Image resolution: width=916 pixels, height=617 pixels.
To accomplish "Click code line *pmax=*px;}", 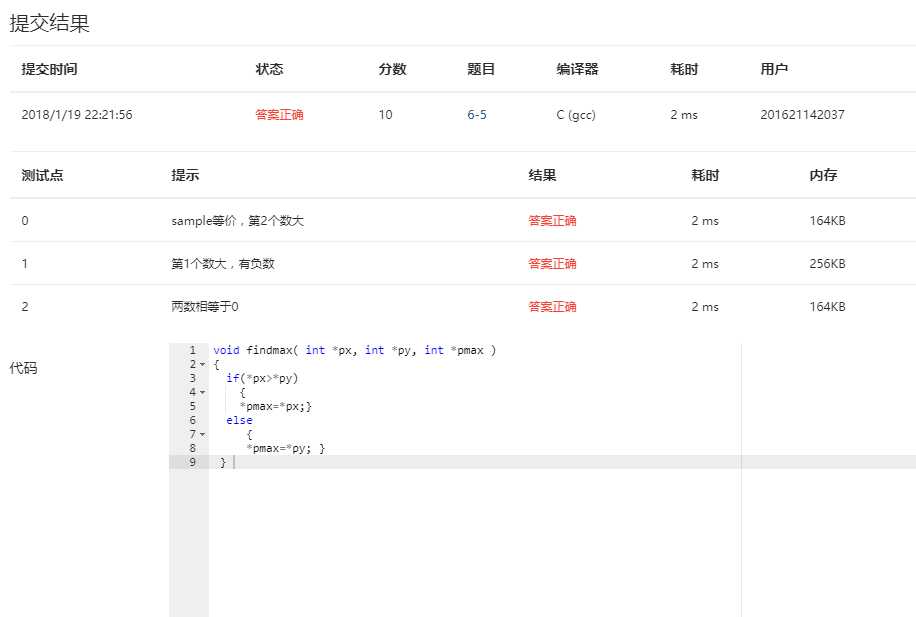I will (x=276, y=407).
